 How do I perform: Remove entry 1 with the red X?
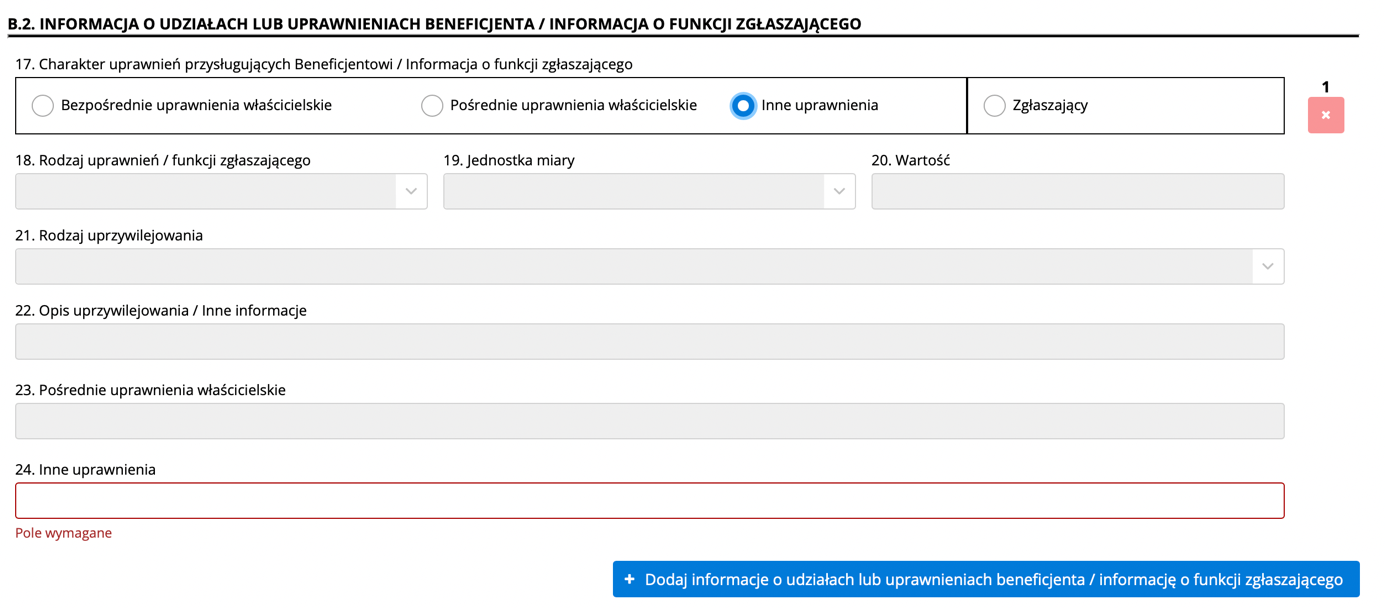(1325, 115)
